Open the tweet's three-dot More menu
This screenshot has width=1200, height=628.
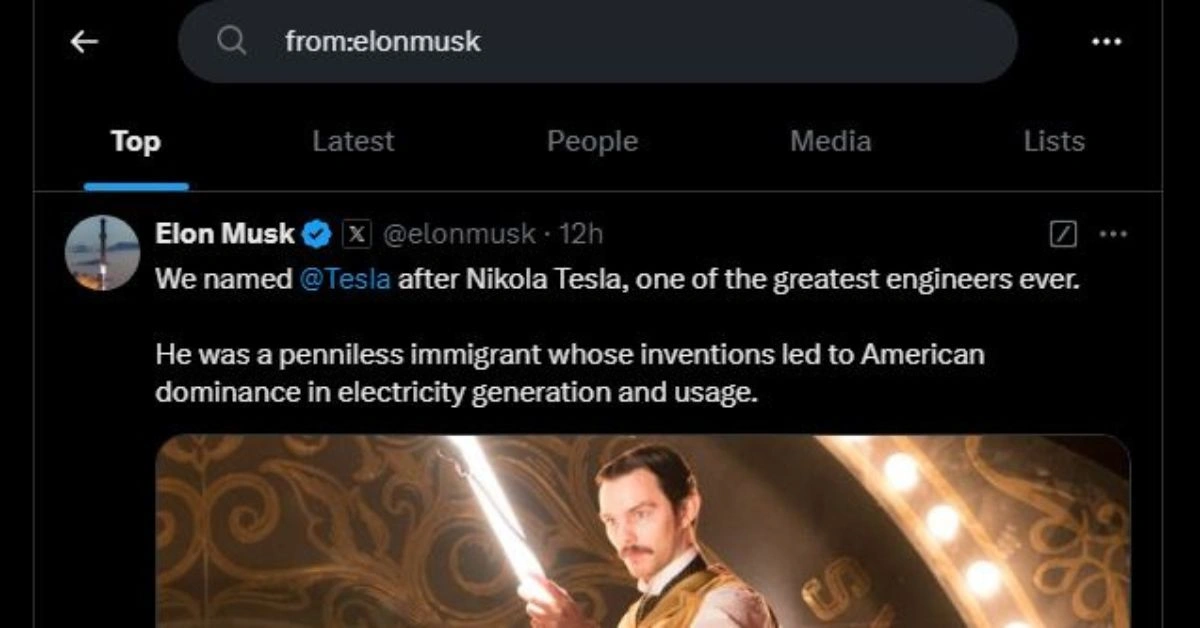[1112, 235]
